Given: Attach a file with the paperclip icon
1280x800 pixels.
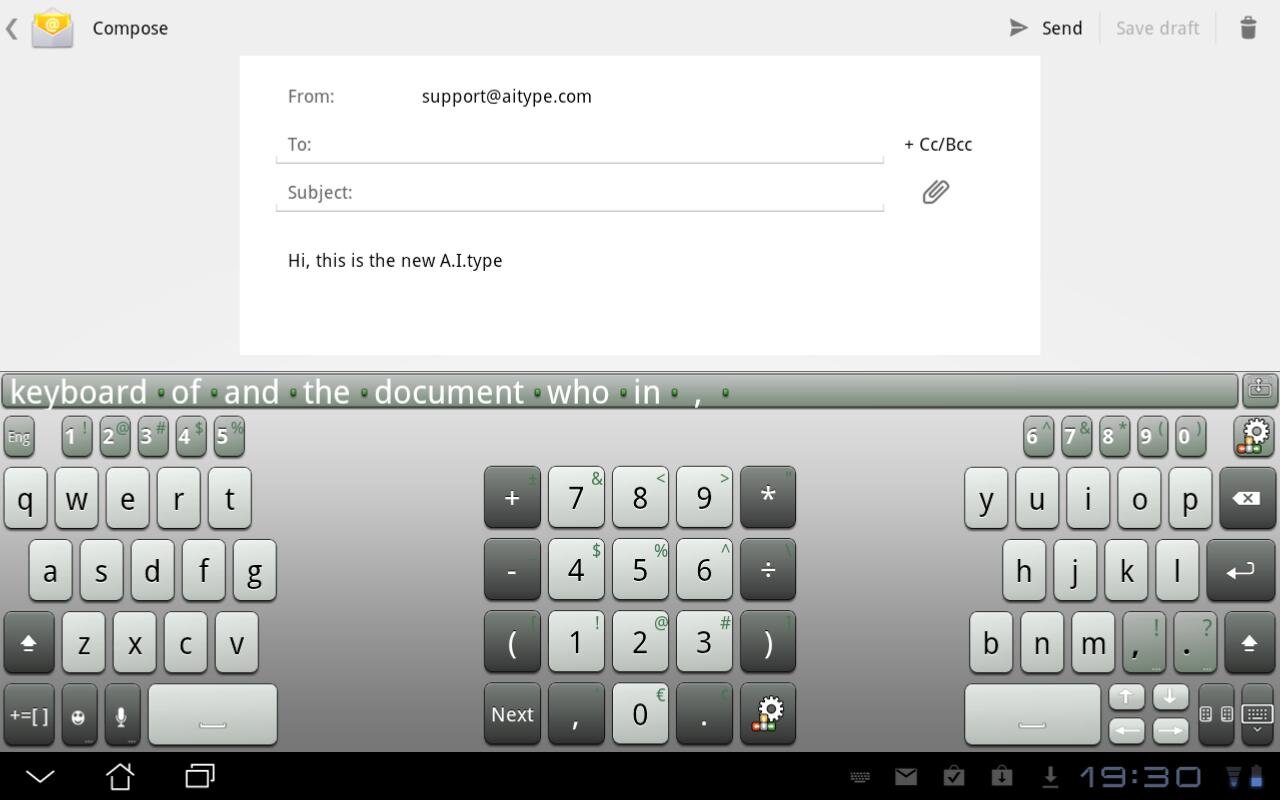Looking at the screenshot, I should coord(935,192).
